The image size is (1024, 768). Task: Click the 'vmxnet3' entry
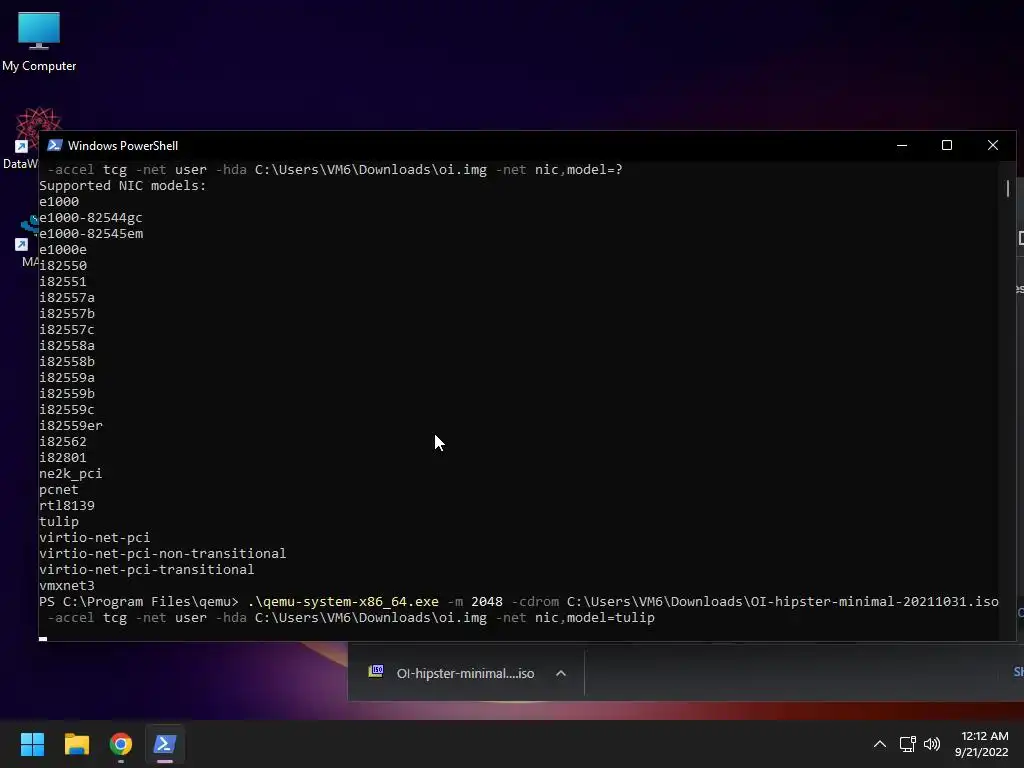pyautogui.click(x=67, y=585)
